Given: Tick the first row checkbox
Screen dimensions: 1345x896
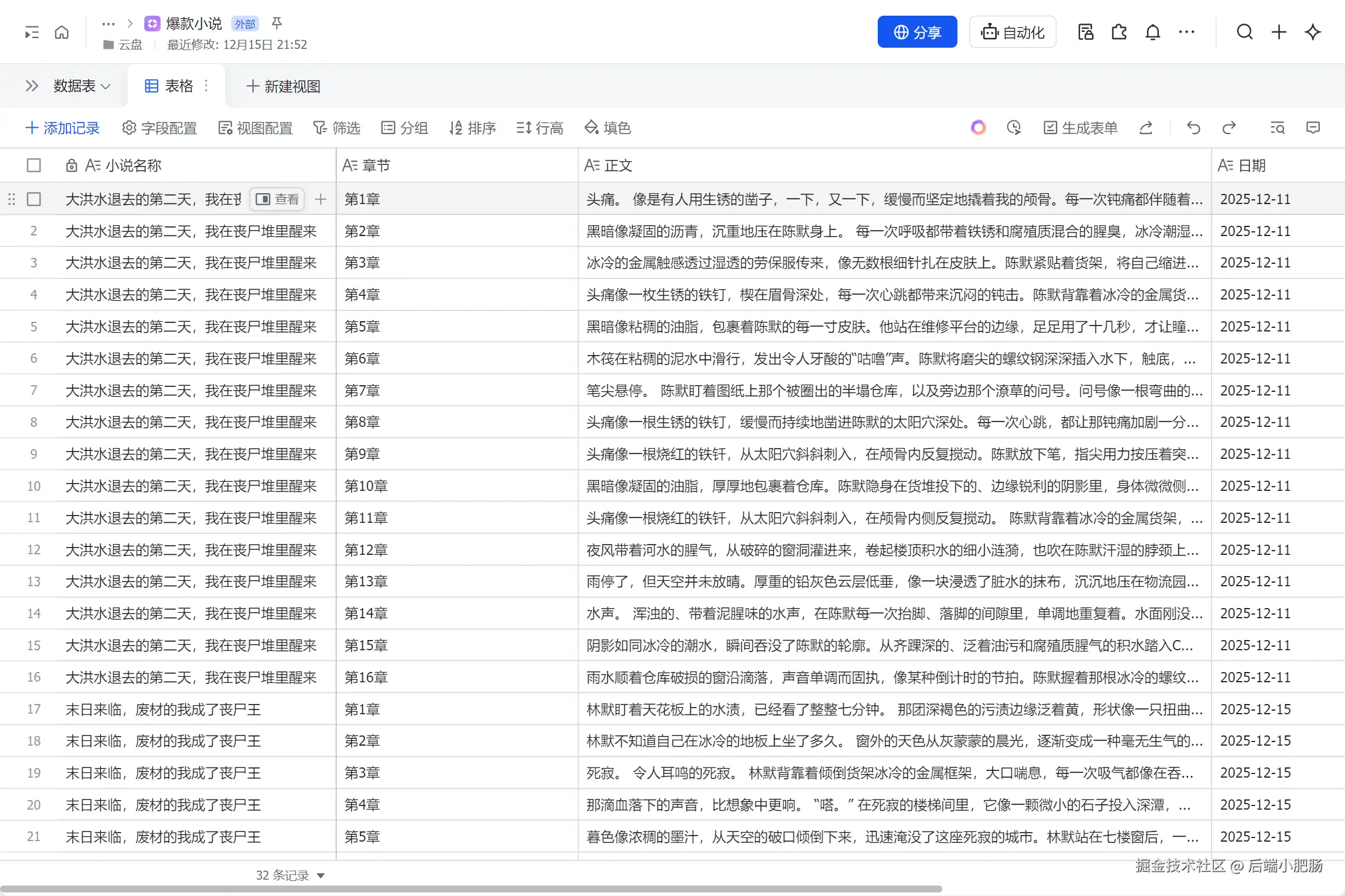Looking at the screenshot, I should coord(34,199).
